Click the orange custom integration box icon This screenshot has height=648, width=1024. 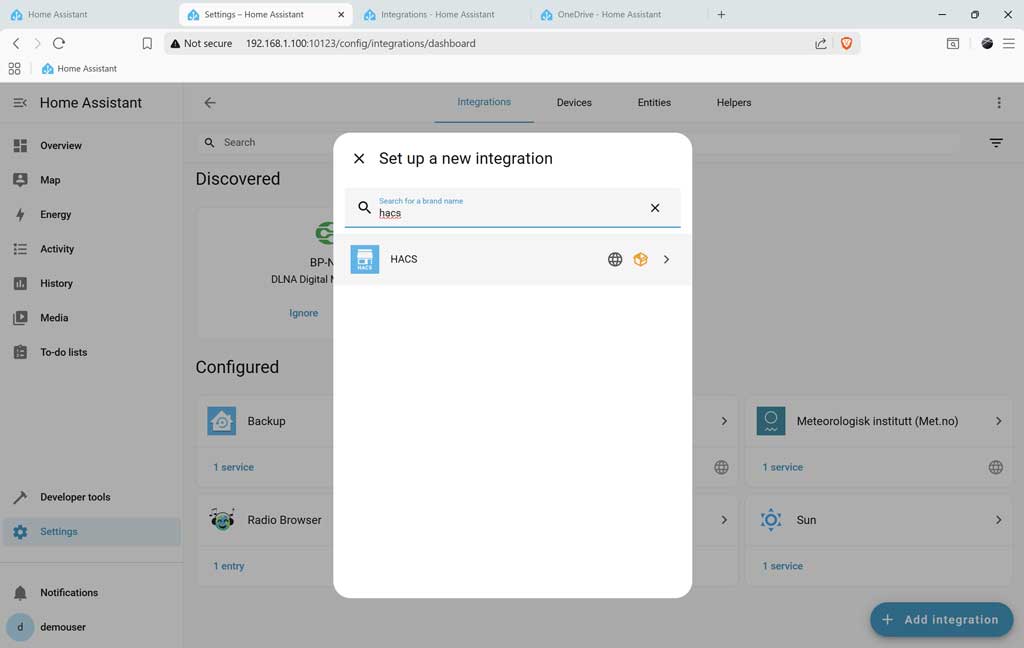[640, 259]
